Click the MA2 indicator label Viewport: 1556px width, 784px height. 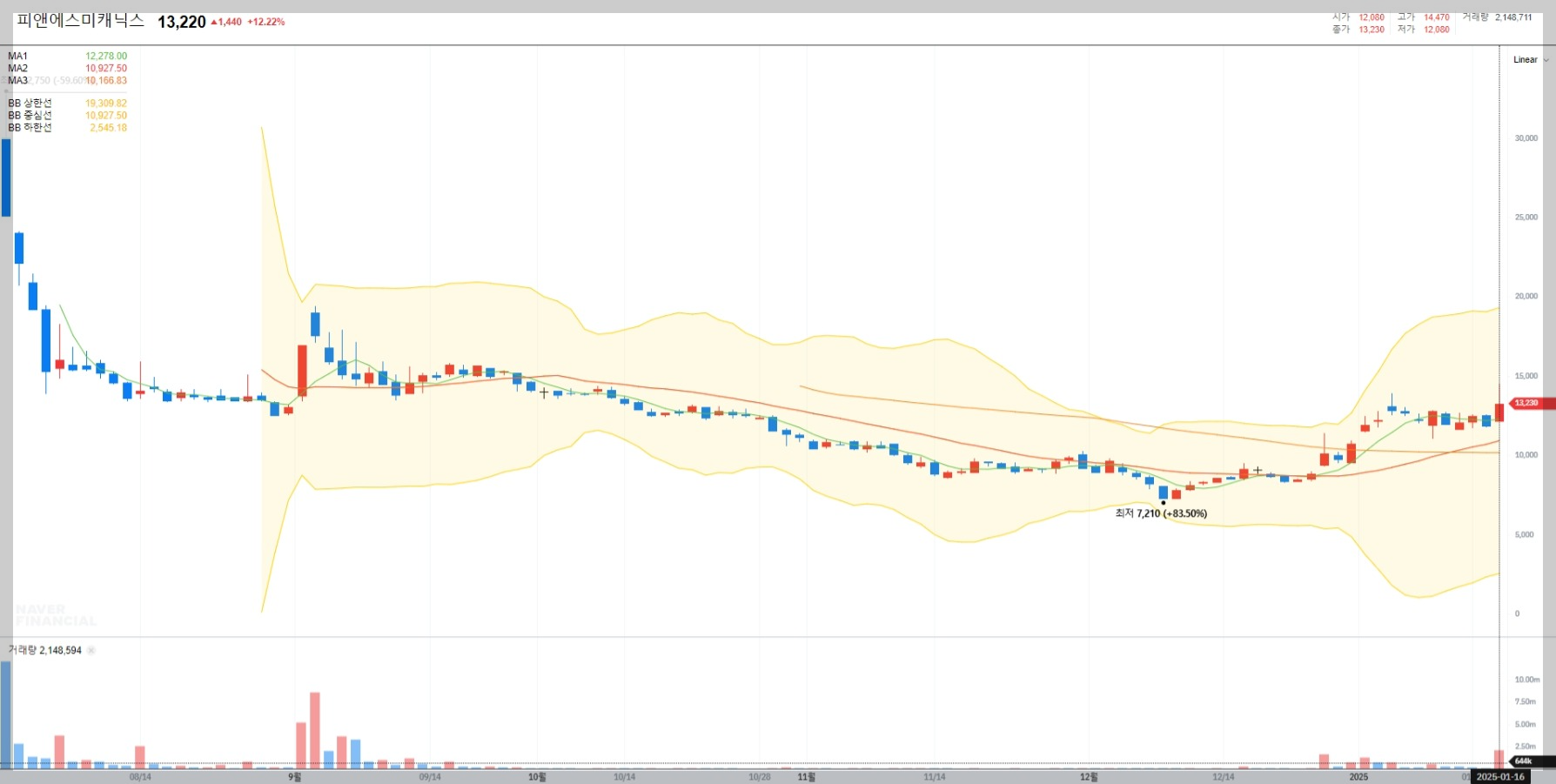click(x=17, y=68)
